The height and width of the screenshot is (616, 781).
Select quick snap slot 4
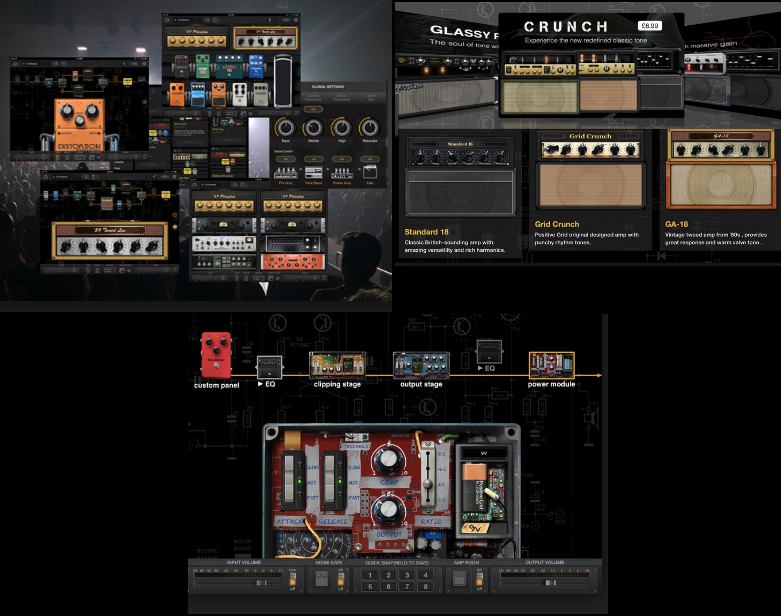(426, 575)
